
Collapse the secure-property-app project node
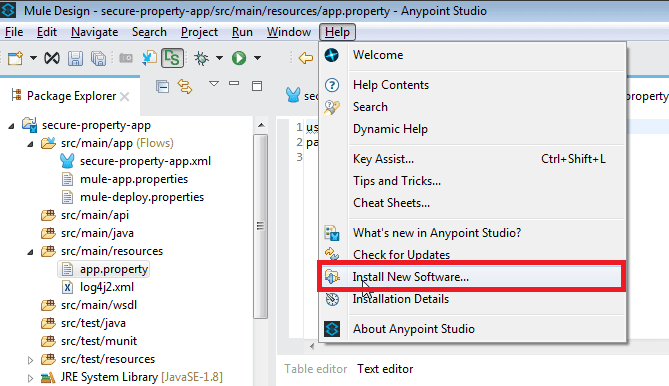click(x=12, y=126)
